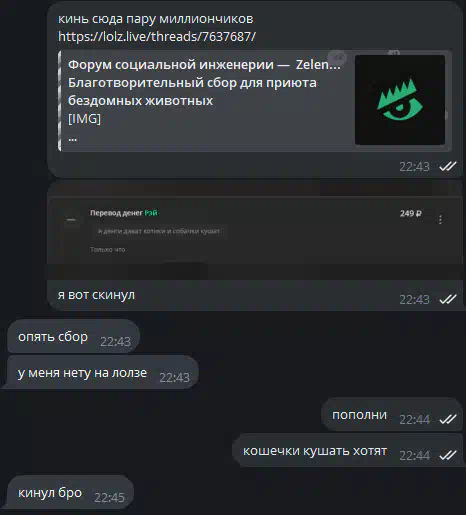
Task: Click the three-dot menu in the transfer screenshot
Action: pos(440,219)
